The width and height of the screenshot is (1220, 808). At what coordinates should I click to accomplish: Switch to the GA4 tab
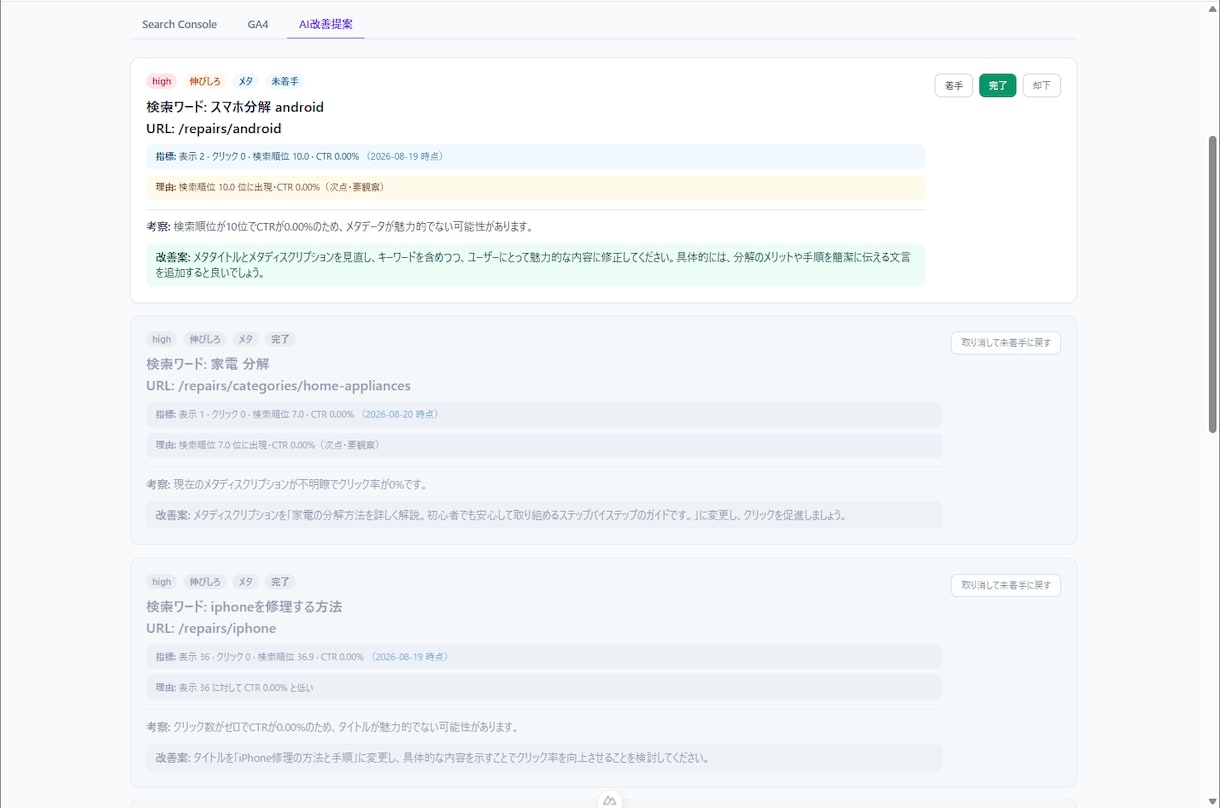point(258,24)
